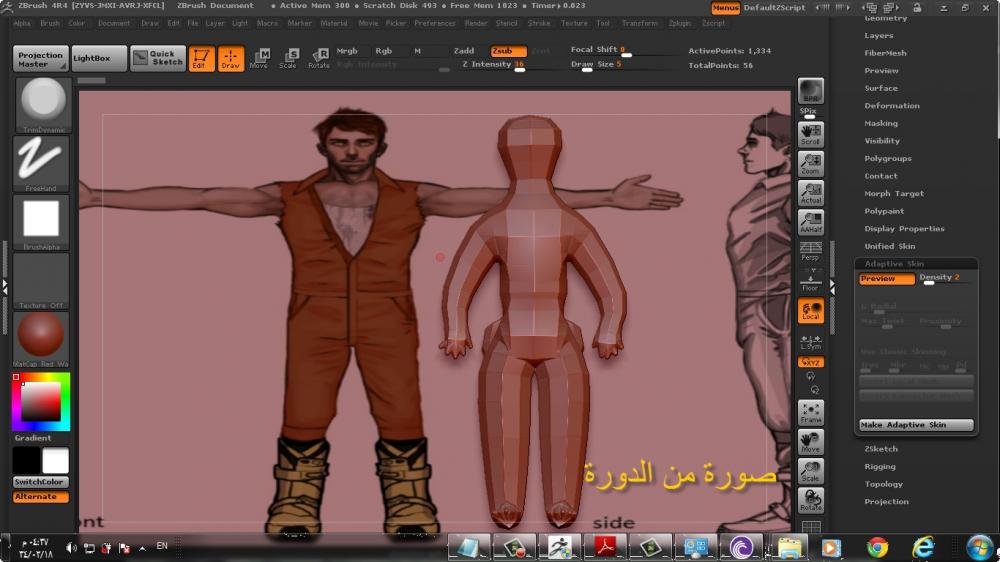Click the BPR render icon
This screenshot has width=1000, height=562.
[x=811, y=91]
